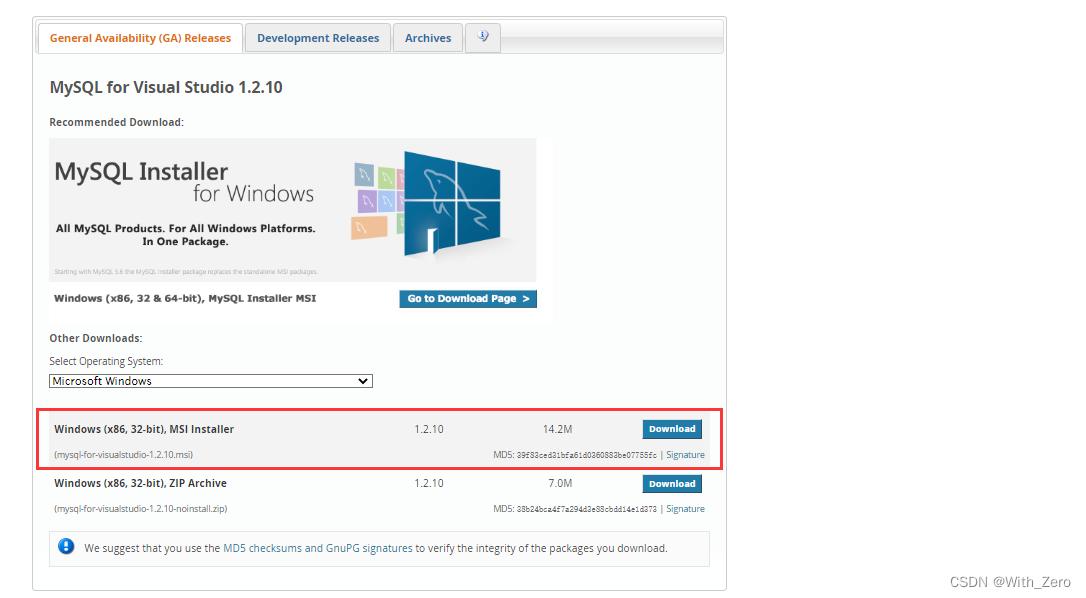Select the text mysql-for-visualstudio-1.2.10.msi
1086x598 pixels.
(x=123, y=455)
